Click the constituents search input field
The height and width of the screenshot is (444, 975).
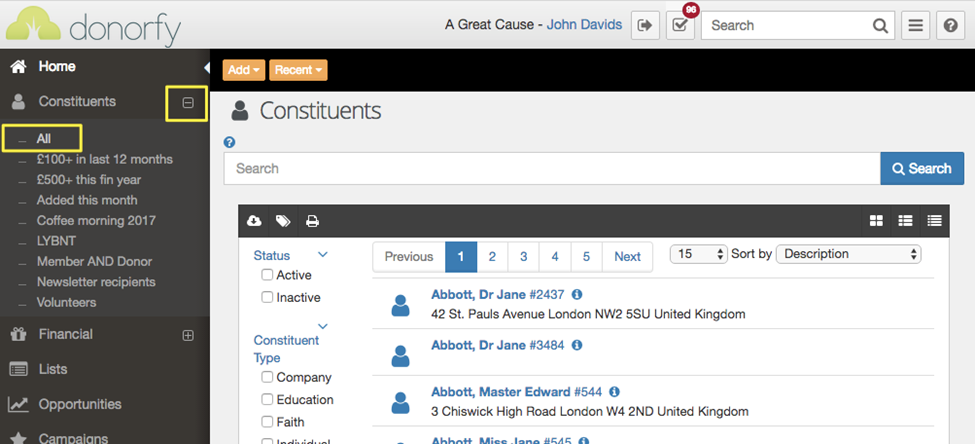[x=551, y=168]
